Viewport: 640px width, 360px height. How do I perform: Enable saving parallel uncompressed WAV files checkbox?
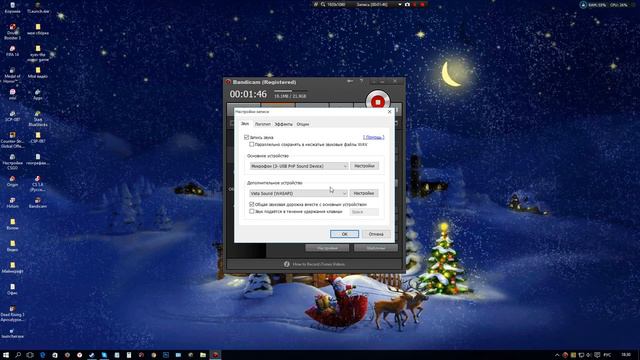click(252, 144)
